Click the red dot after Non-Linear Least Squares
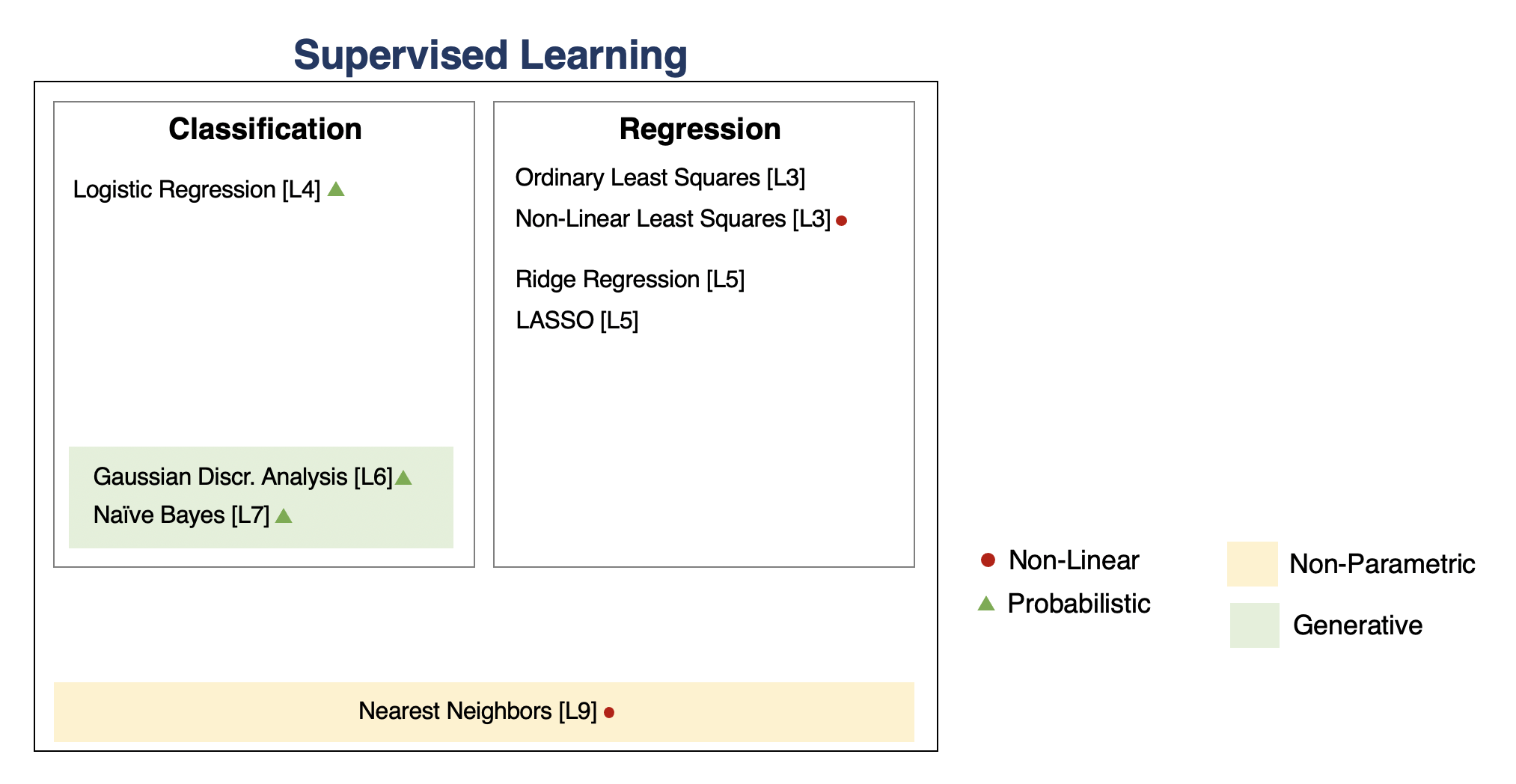 [x=841, y=221]
